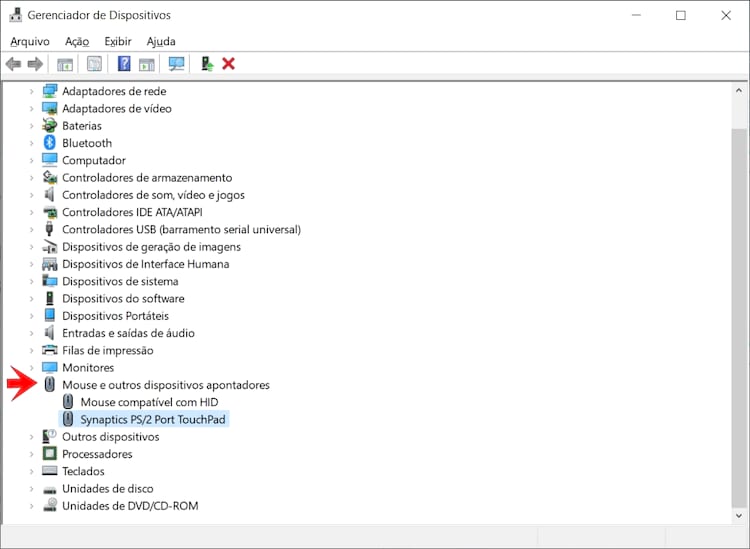The image size is (750, 549).
Task: Select Dispositivos de sistema
Action: (120, 281)
